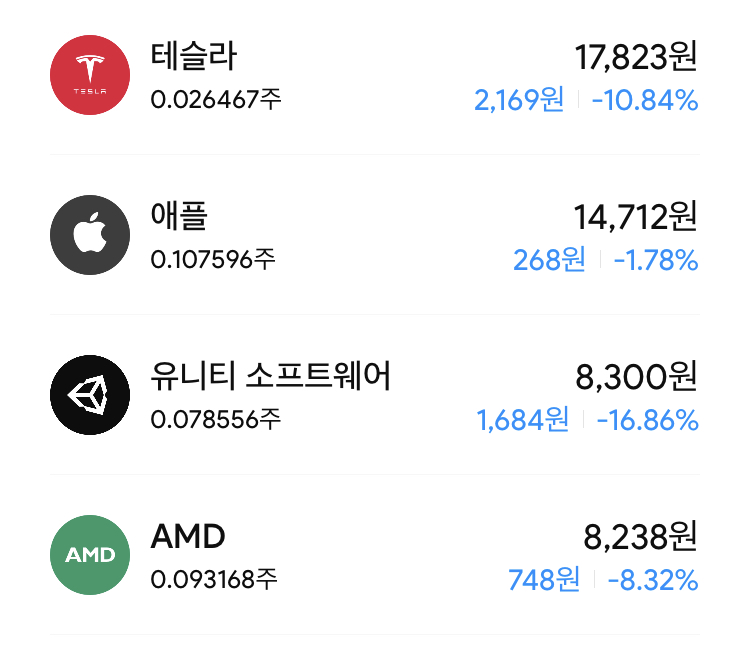Click Apple's 0.107596주 share quantity
This screenshot has width=750, height=661.
[213, 259]
